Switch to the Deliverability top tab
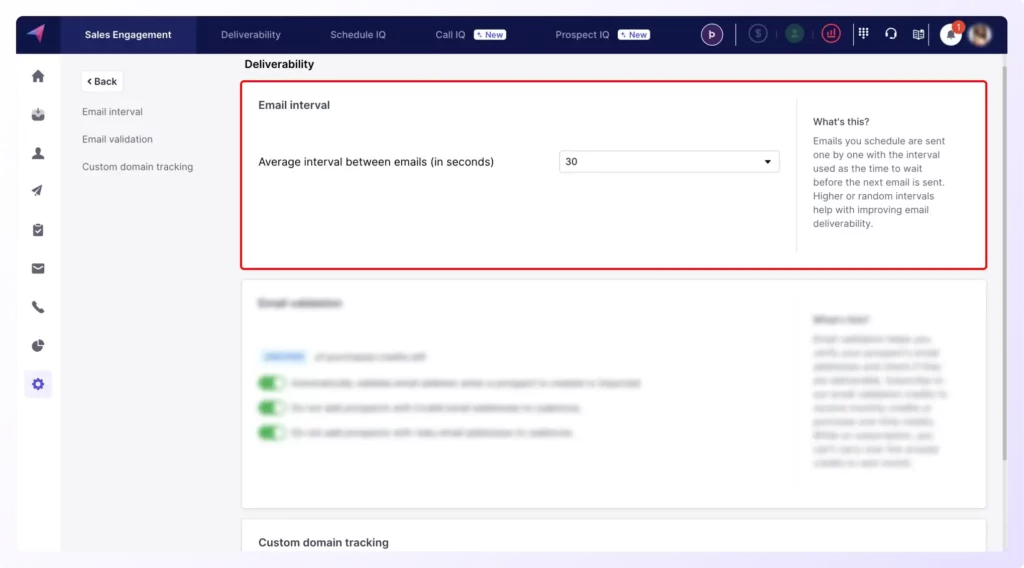The width and height of the screenshot is (1024, 568). tap(251, 35)
